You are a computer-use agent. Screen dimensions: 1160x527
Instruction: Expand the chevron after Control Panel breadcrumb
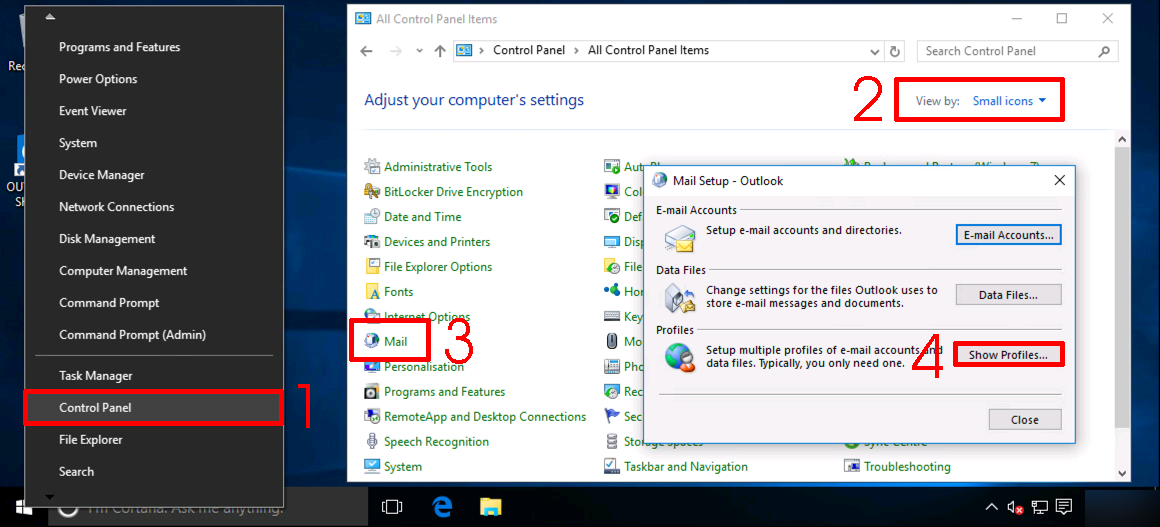click(x=576, y=51)
